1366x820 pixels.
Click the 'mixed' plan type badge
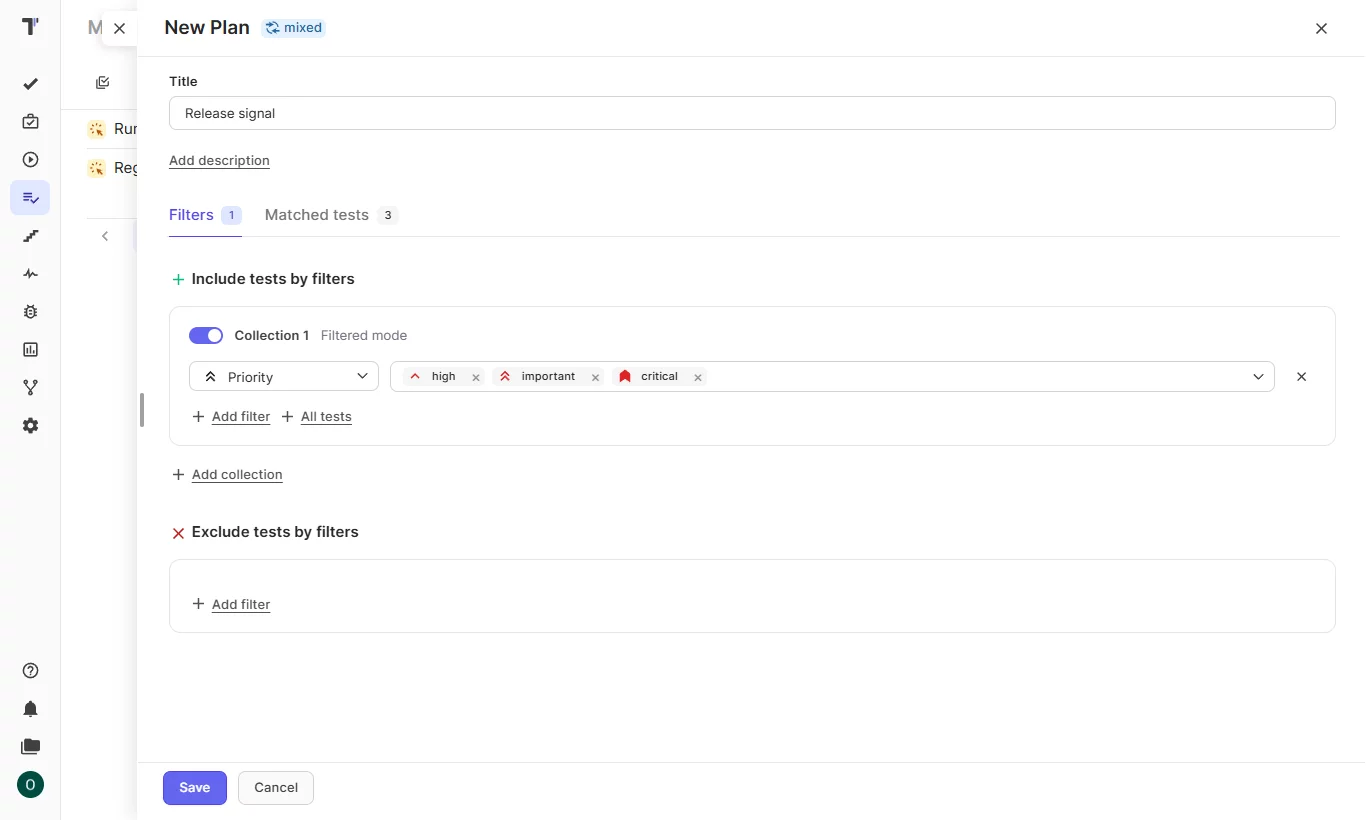pos(293,28)
